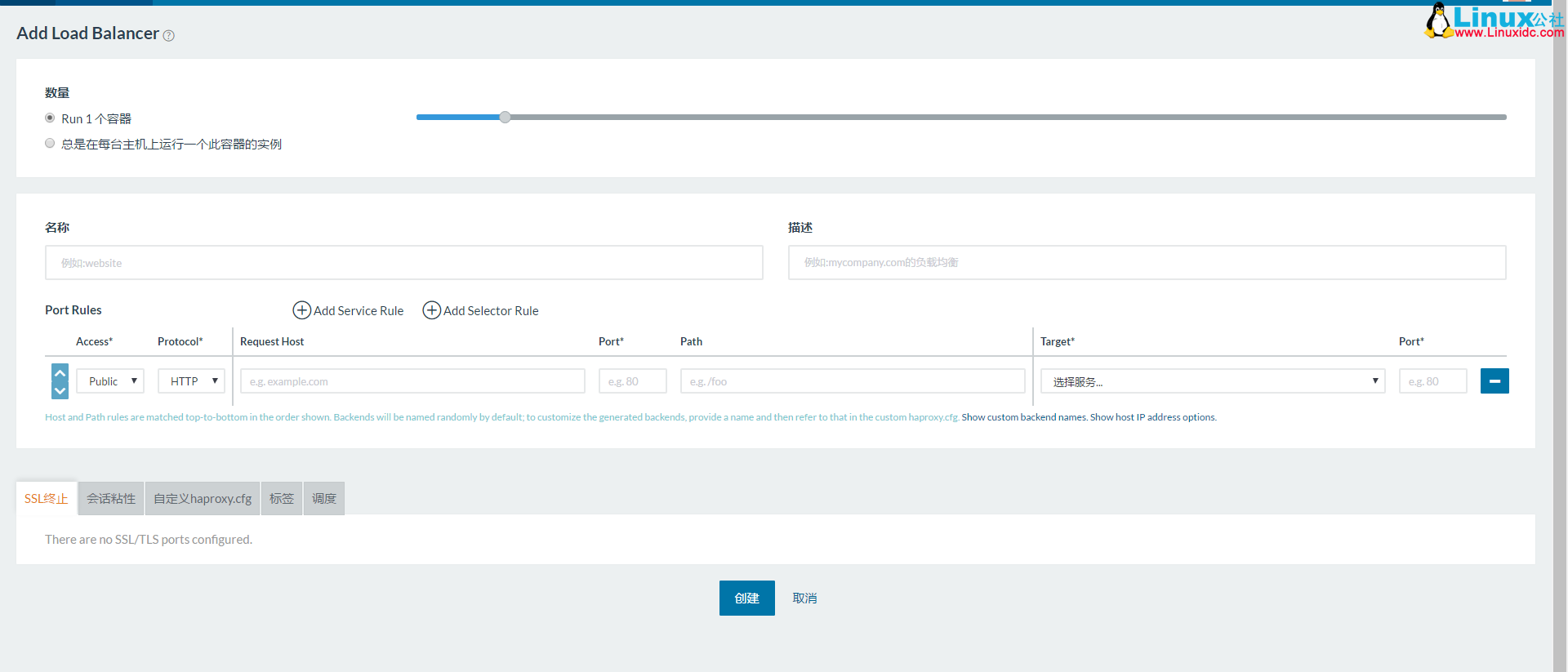
Task: Move port rule down with down arrow
Action: tap(60, 390)
